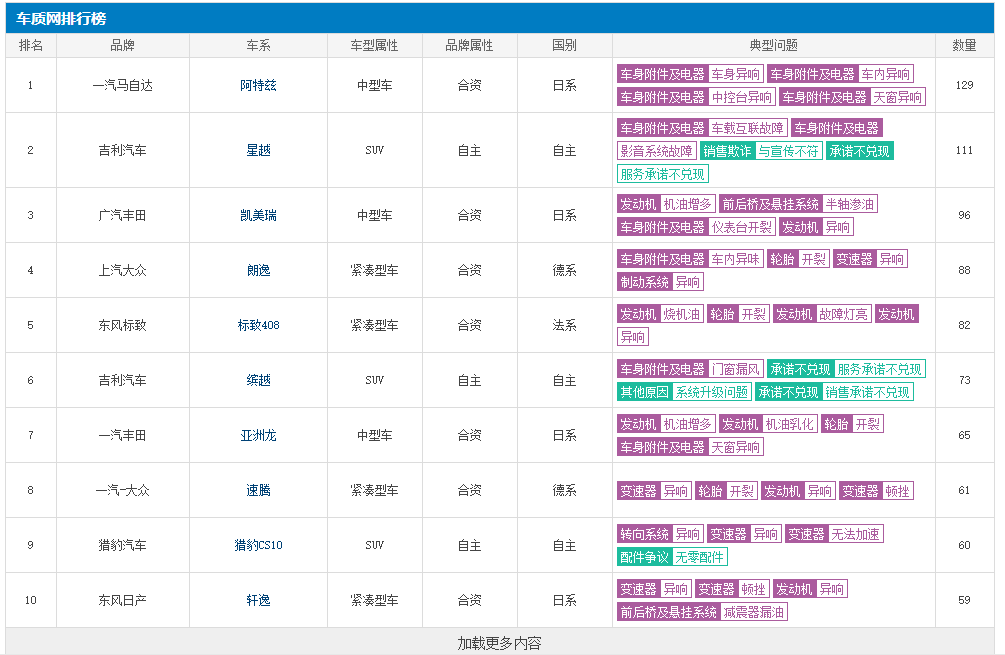Select the 减震器漏油 problem tag
Image resolution: width=1005 pixels, height=655 pixels.
click(754, 612)
